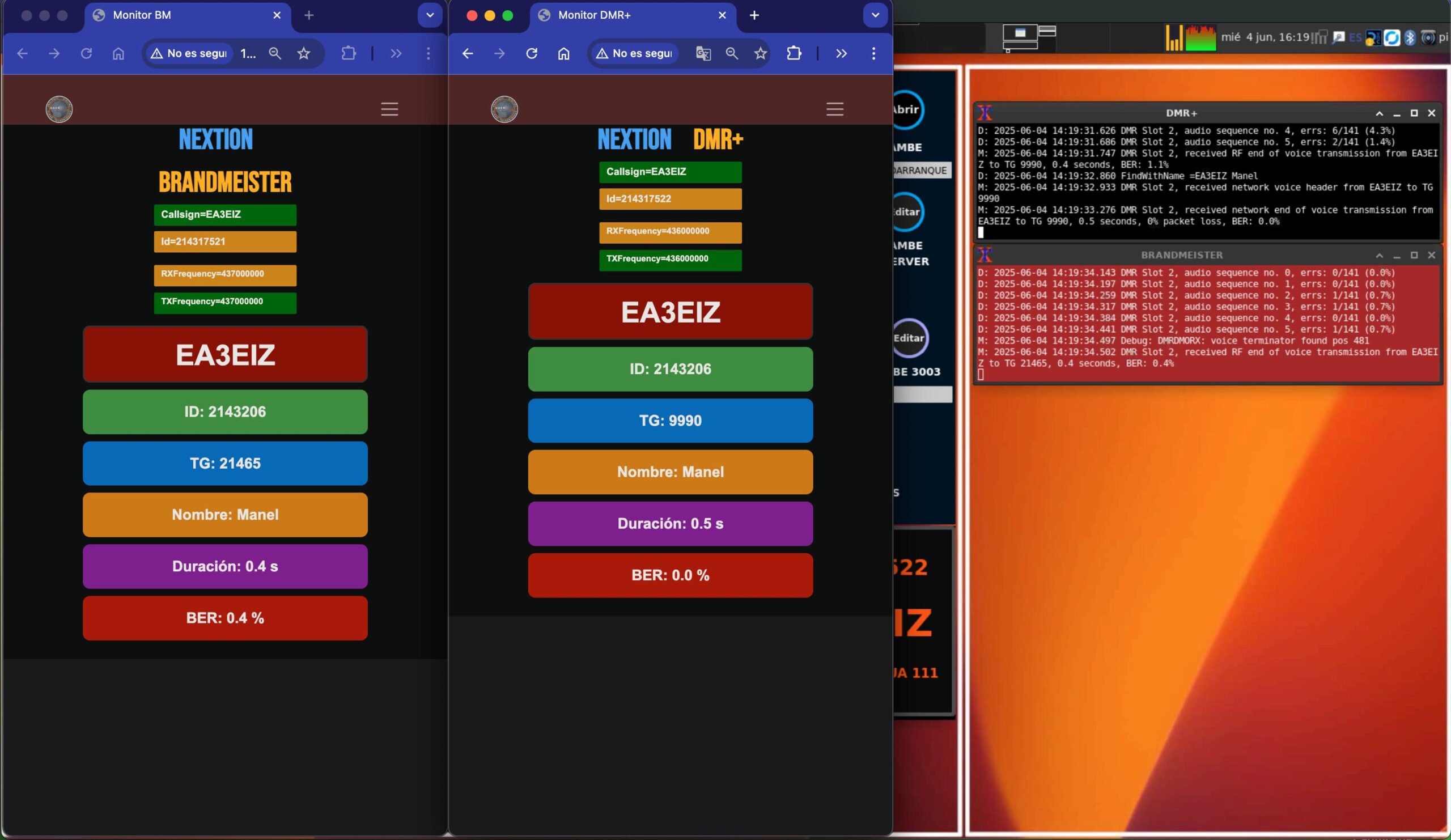The width and height of the screenshot is (1451, 840).
Task: Click ES keyboard layout indicator
Action: (x=1355, y=37)
